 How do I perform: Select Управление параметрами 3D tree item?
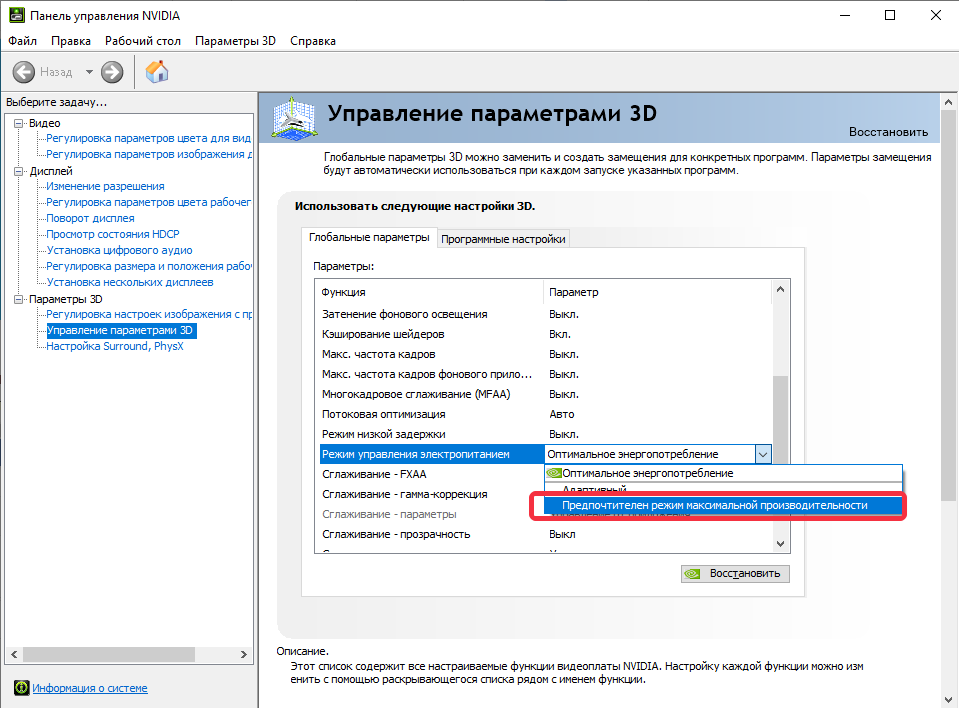click(x=120, y=331)
